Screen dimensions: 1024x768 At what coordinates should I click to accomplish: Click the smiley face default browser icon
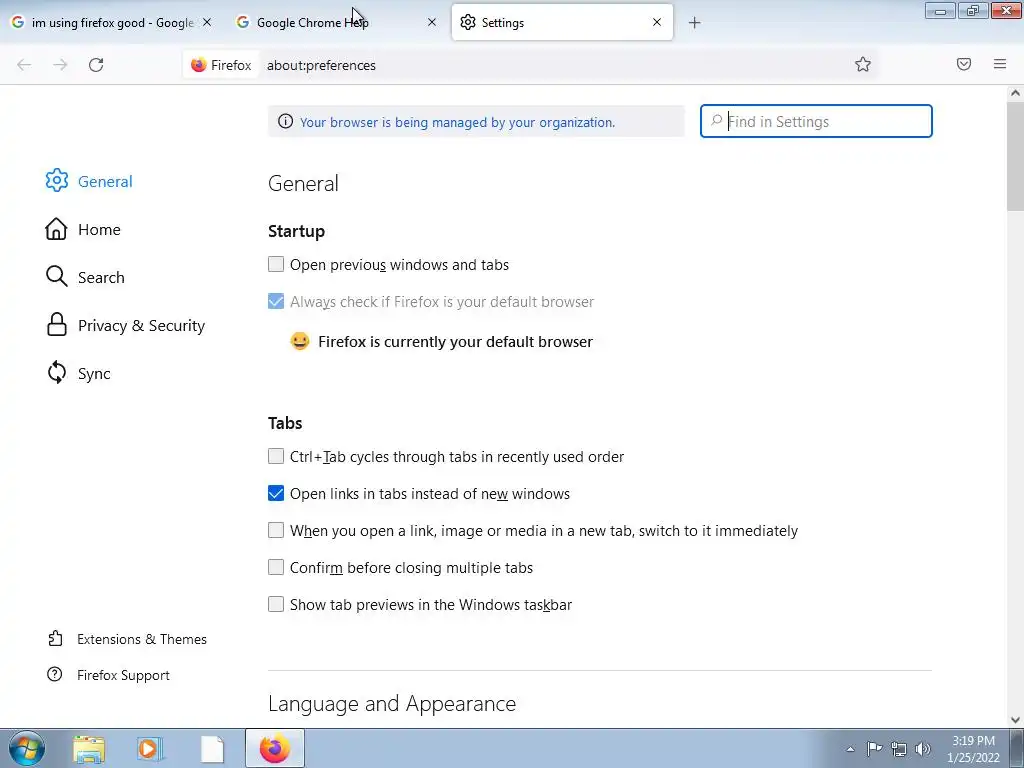(x=300, y=341)
